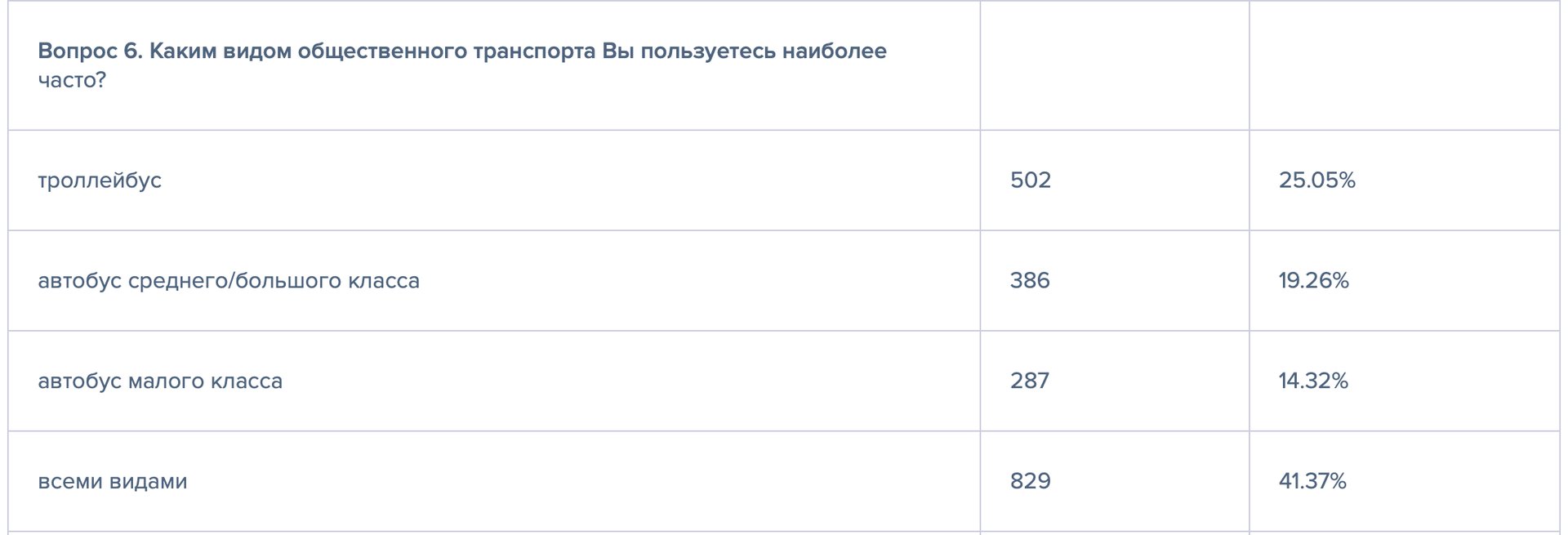Viewport: 1568px width, 535px height.
Task: Click the 41.37% percentage value
Action: click(1312, 482)
